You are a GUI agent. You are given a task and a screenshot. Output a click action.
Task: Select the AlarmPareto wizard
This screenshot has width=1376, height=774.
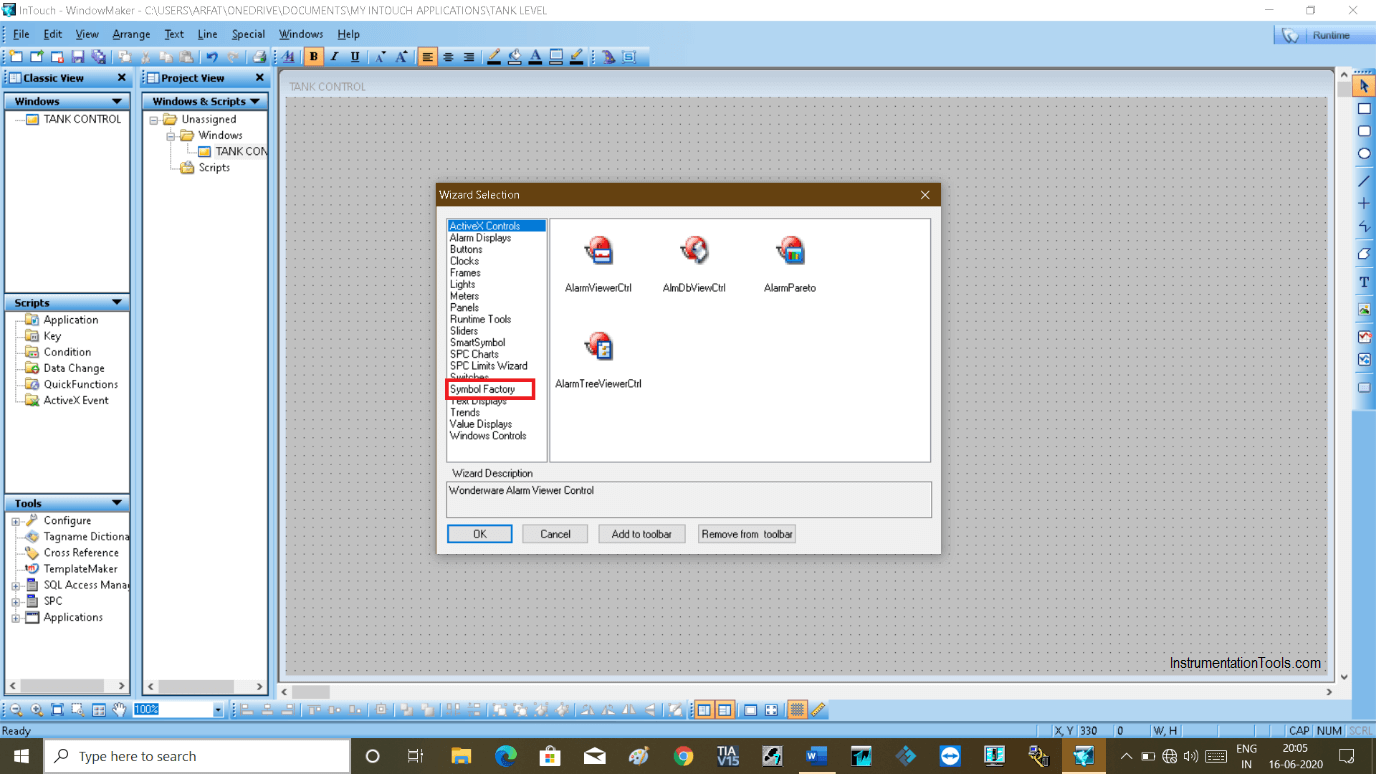(790, 264)
